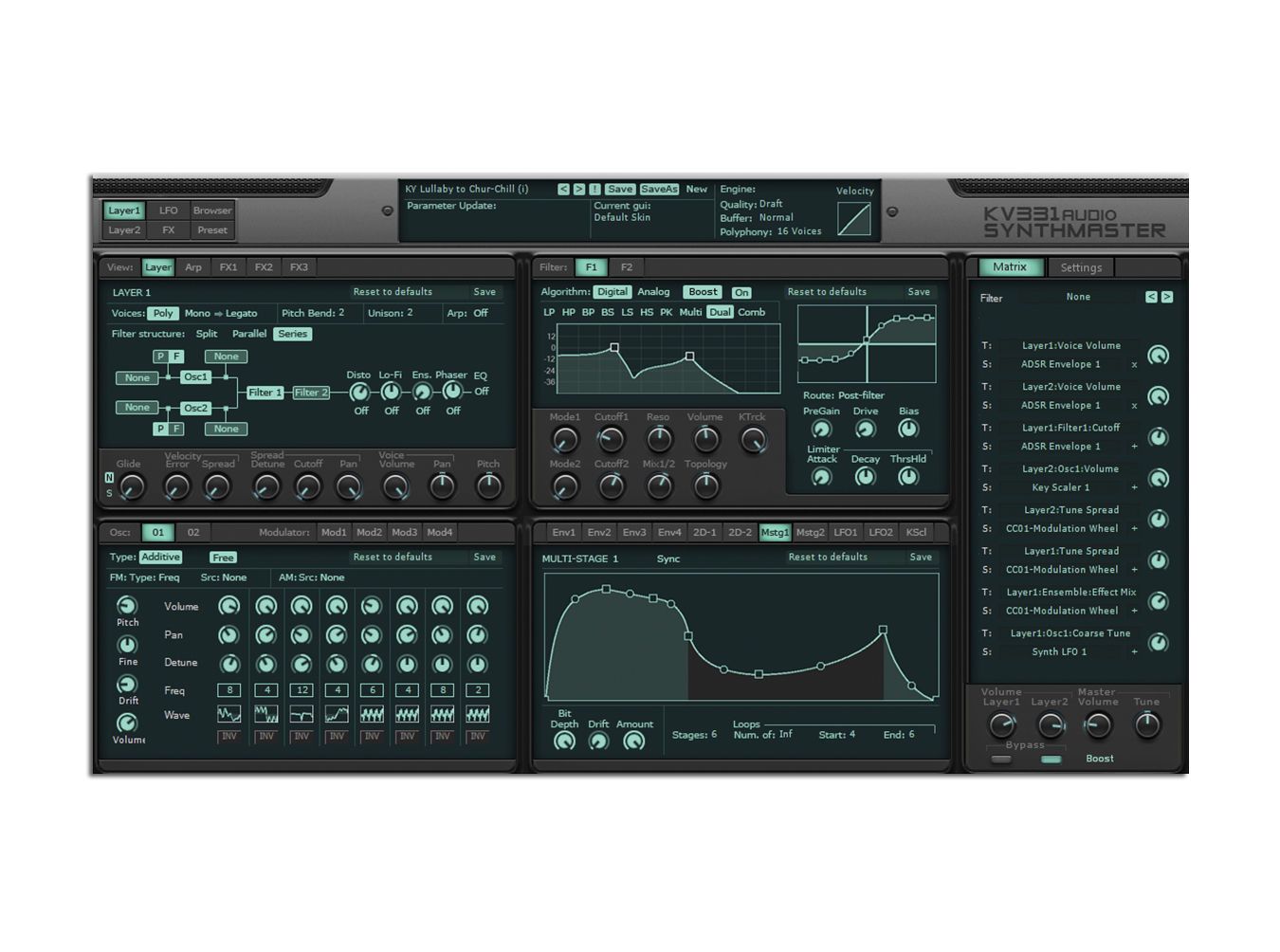1280x952 pixels.
Task: Click matrix knob for Layer1:Voice Volume
Action: tap(1158, 355)
